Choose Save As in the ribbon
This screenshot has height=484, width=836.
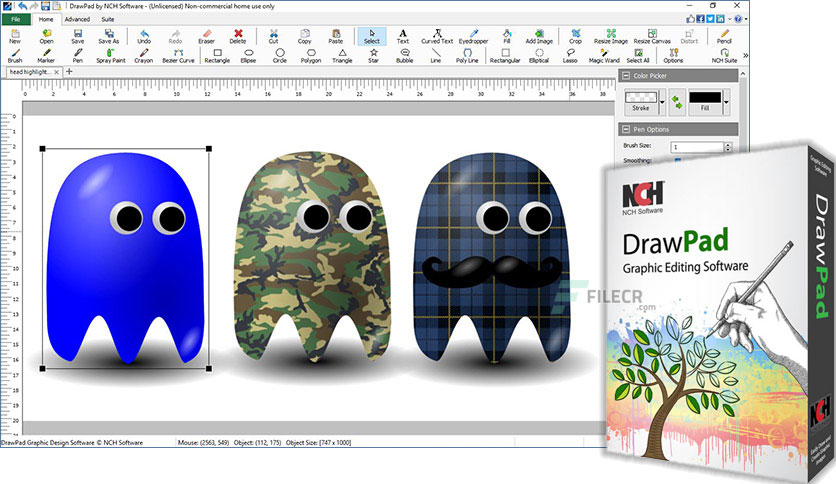click(109, 36)
